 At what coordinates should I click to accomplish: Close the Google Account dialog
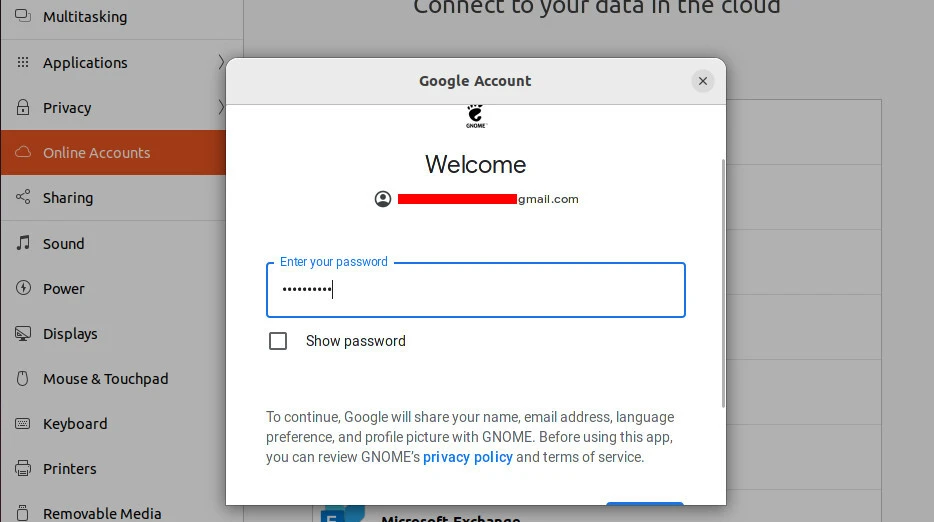tap(703, 81)
